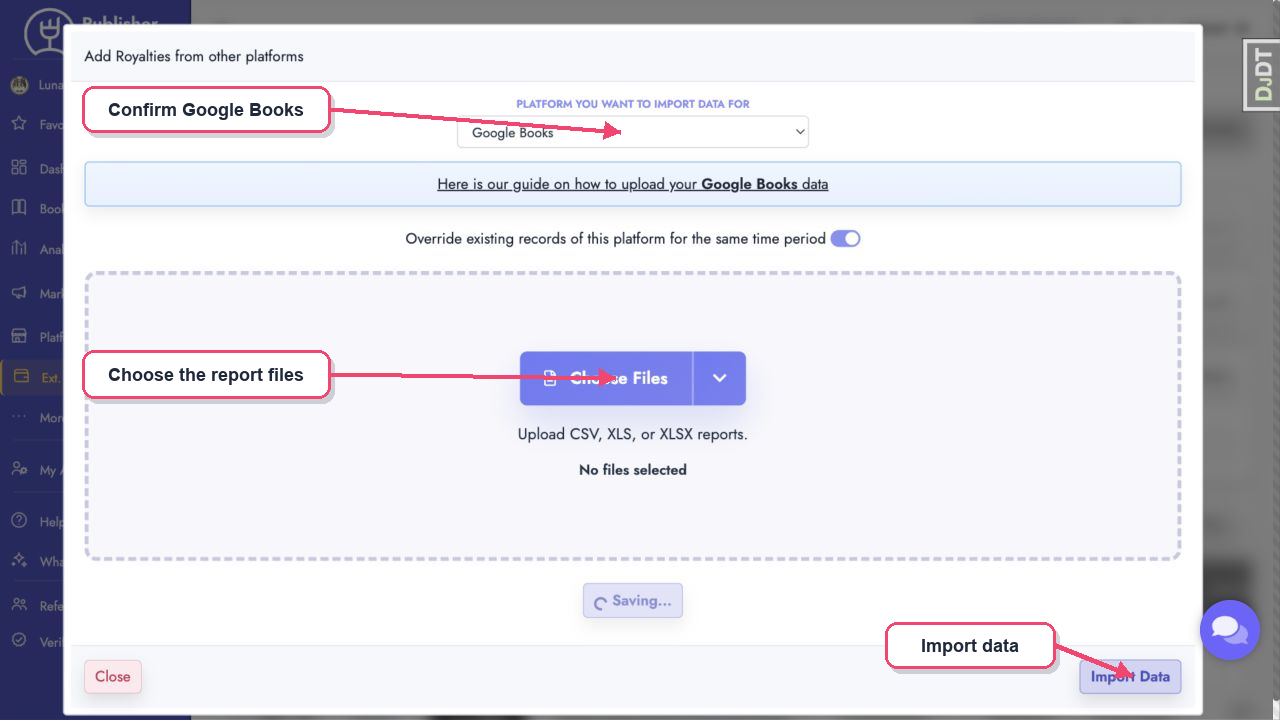Click the 'No files selected' text
The image size is (1280, 720).
(x=633, y=470)
